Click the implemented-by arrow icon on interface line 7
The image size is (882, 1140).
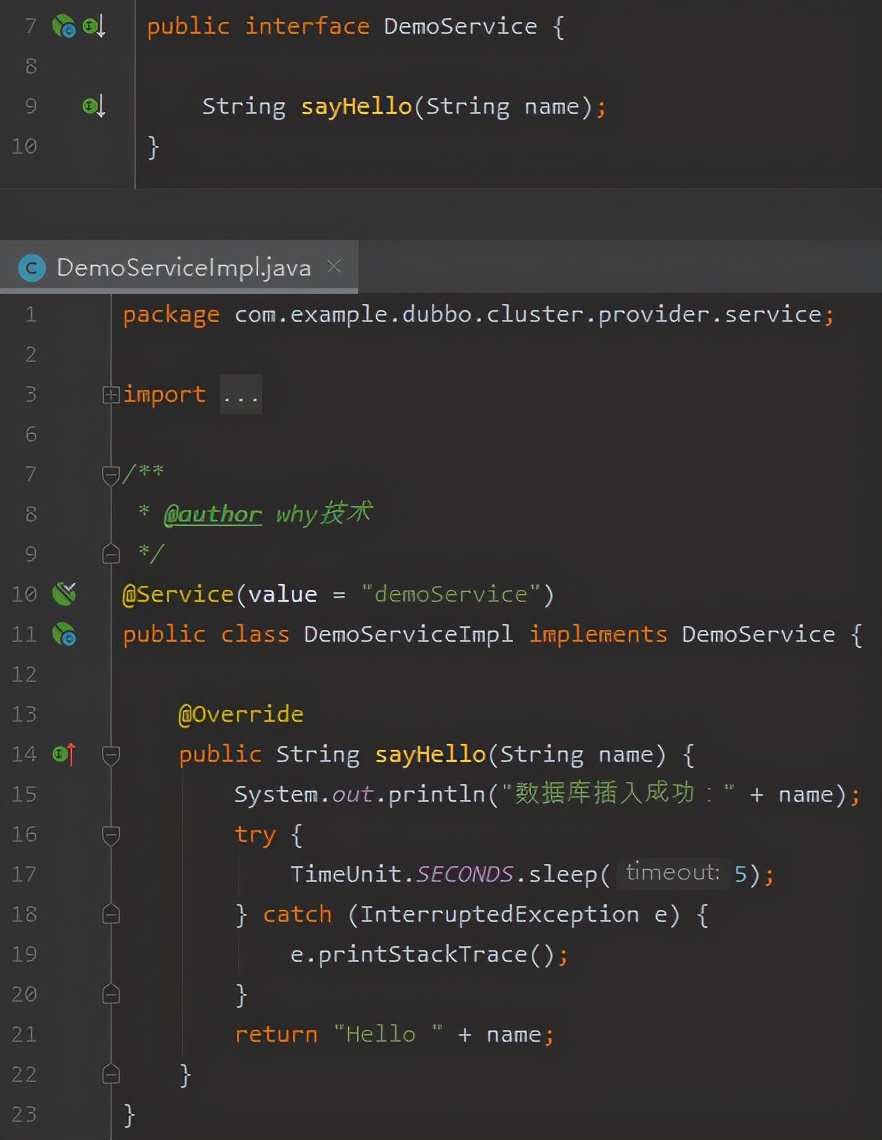(x=95, y=27)
